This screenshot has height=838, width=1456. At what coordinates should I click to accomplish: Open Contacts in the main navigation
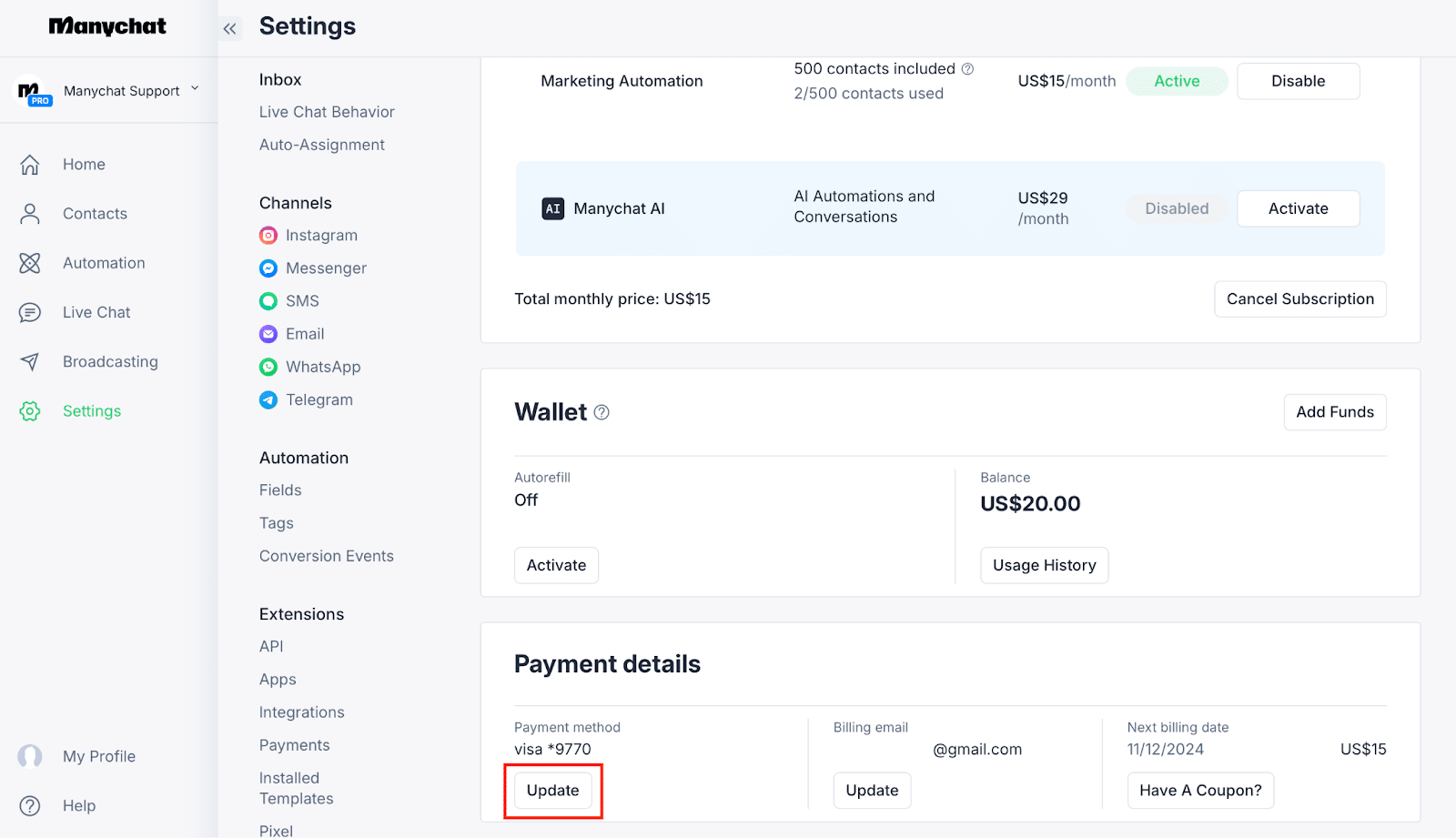click(x=95, y=214)
